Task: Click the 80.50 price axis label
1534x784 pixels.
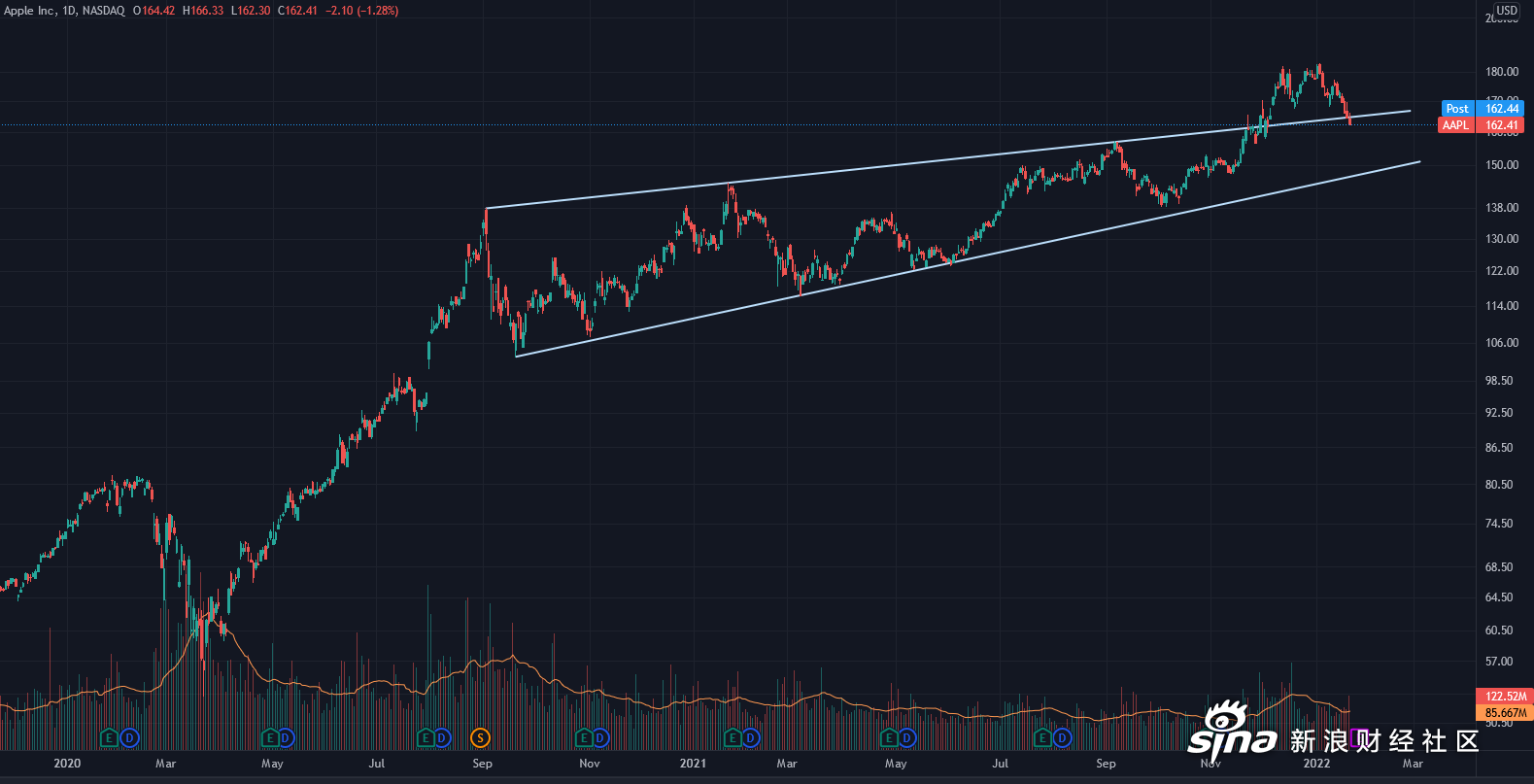Action: point(1499,485)
